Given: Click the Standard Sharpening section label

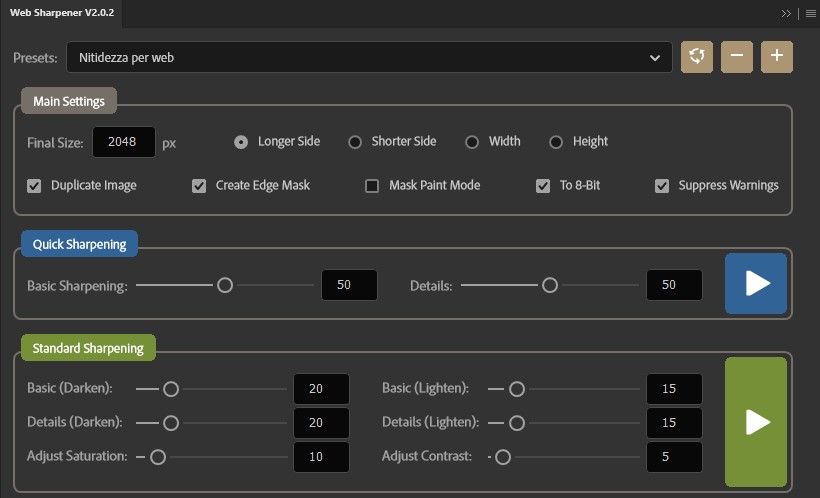Looking at the screenshot, I should point(88,348).
